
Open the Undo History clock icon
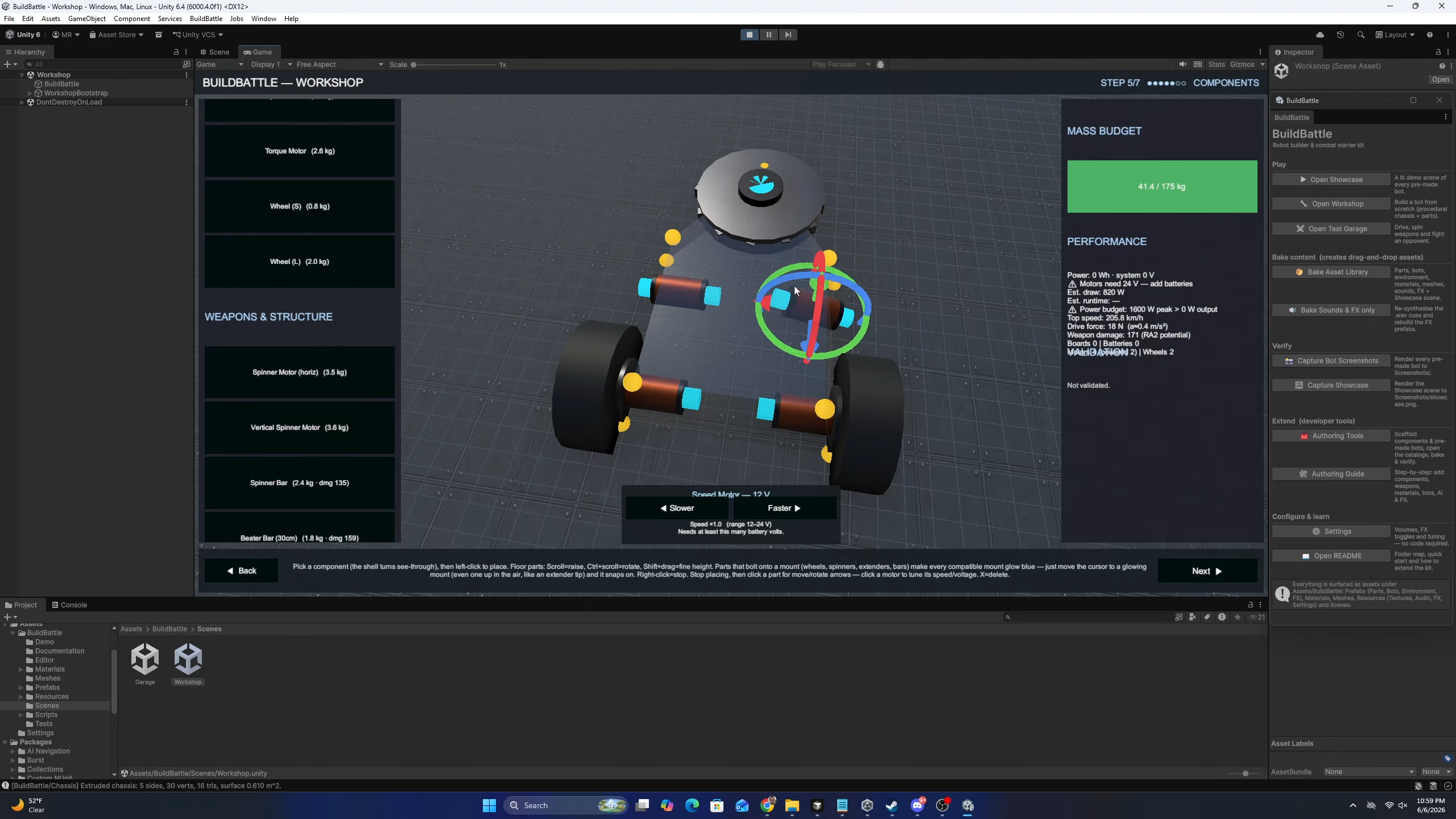click(x=1341, y=35)
